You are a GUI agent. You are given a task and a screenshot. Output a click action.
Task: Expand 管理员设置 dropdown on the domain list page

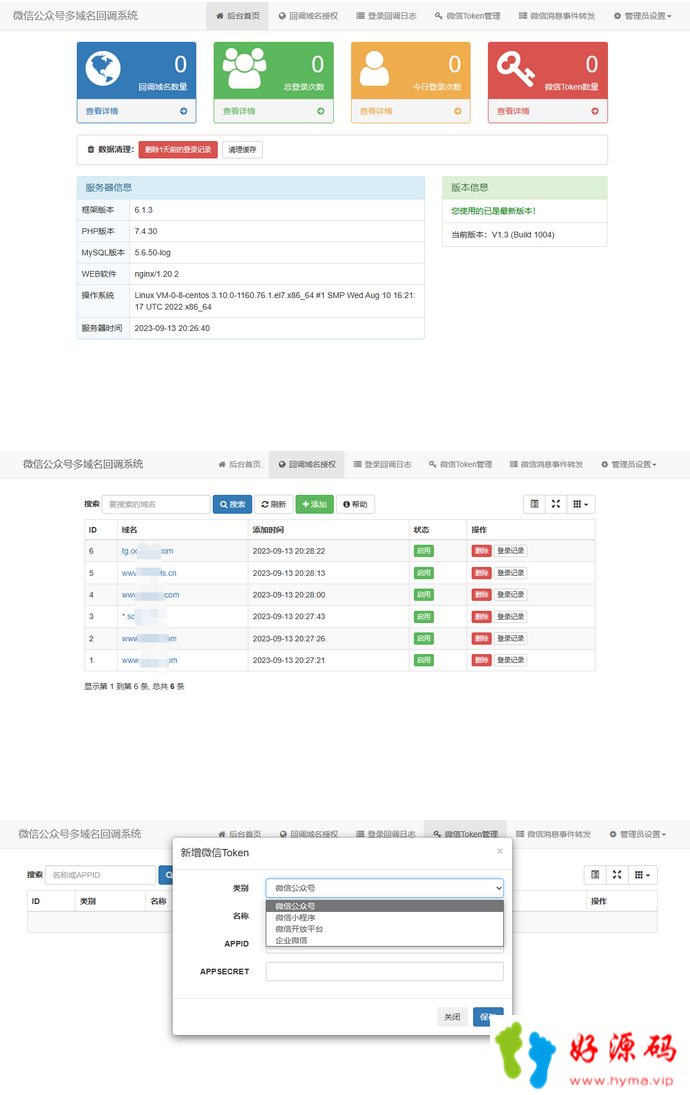click(629, 464)
